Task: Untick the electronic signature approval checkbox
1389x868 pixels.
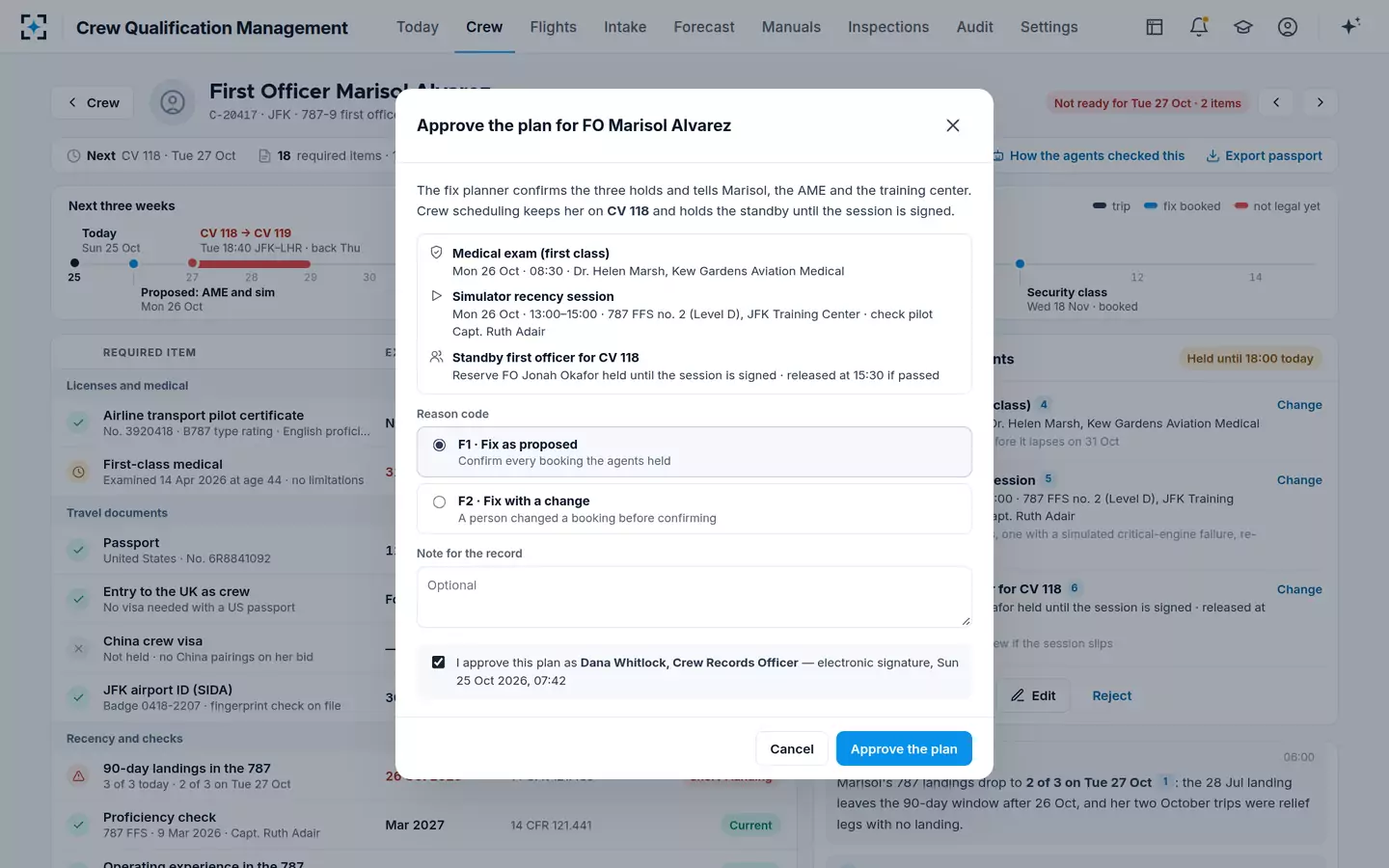Action: pyautogui.click(x=439, y=663)
